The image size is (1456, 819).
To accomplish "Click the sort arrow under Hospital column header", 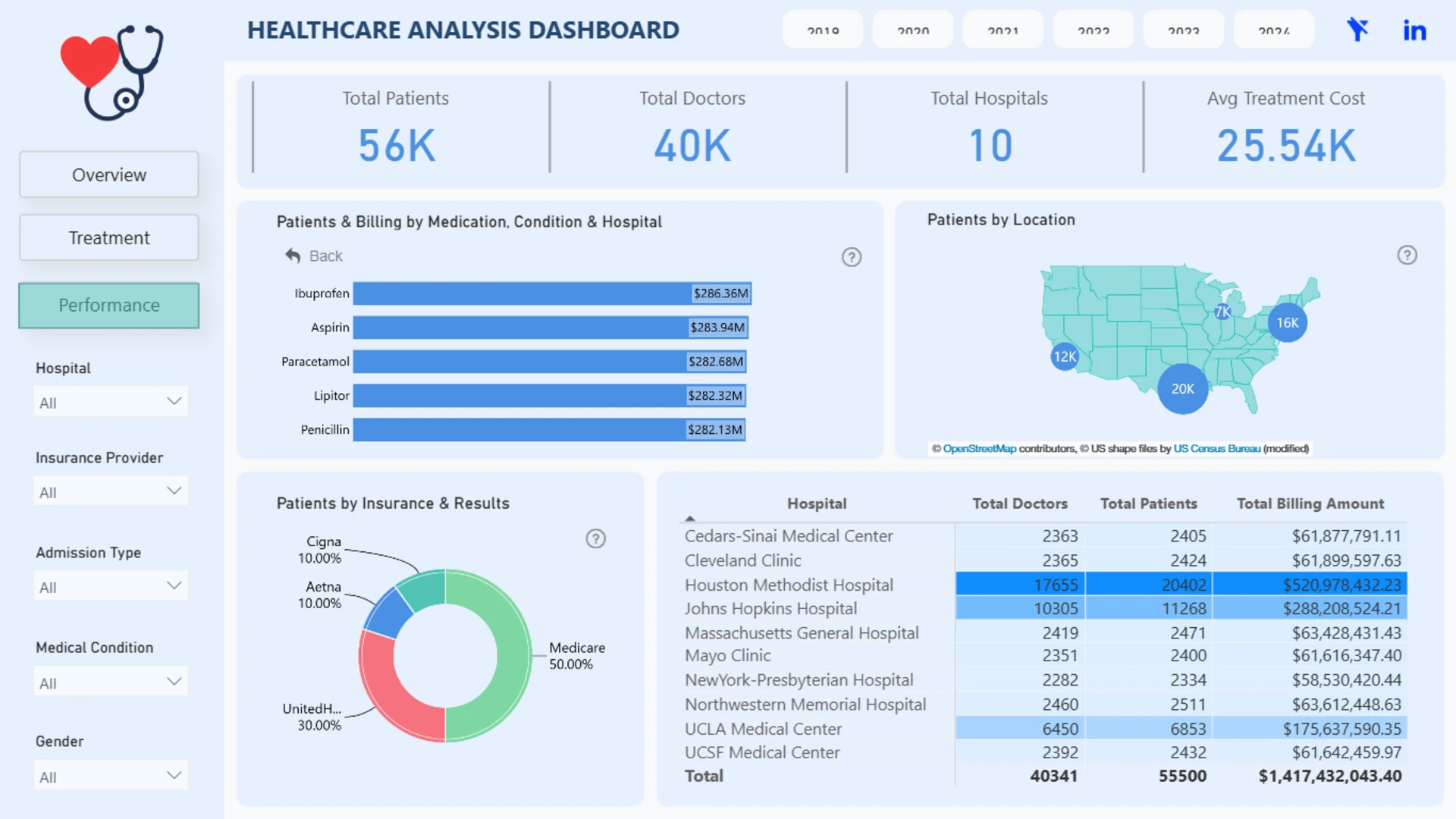I will 689,519.
